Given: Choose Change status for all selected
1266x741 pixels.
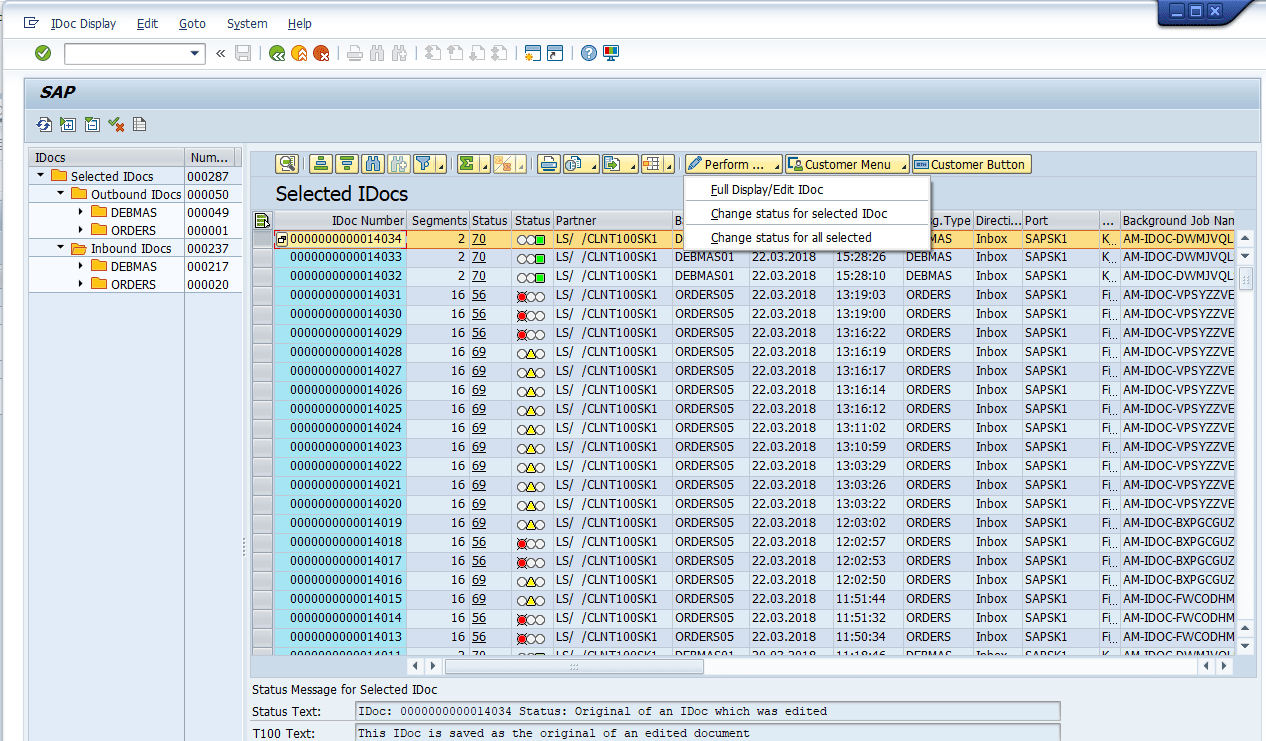Looking at the screenshot, I should pos(806,237).
